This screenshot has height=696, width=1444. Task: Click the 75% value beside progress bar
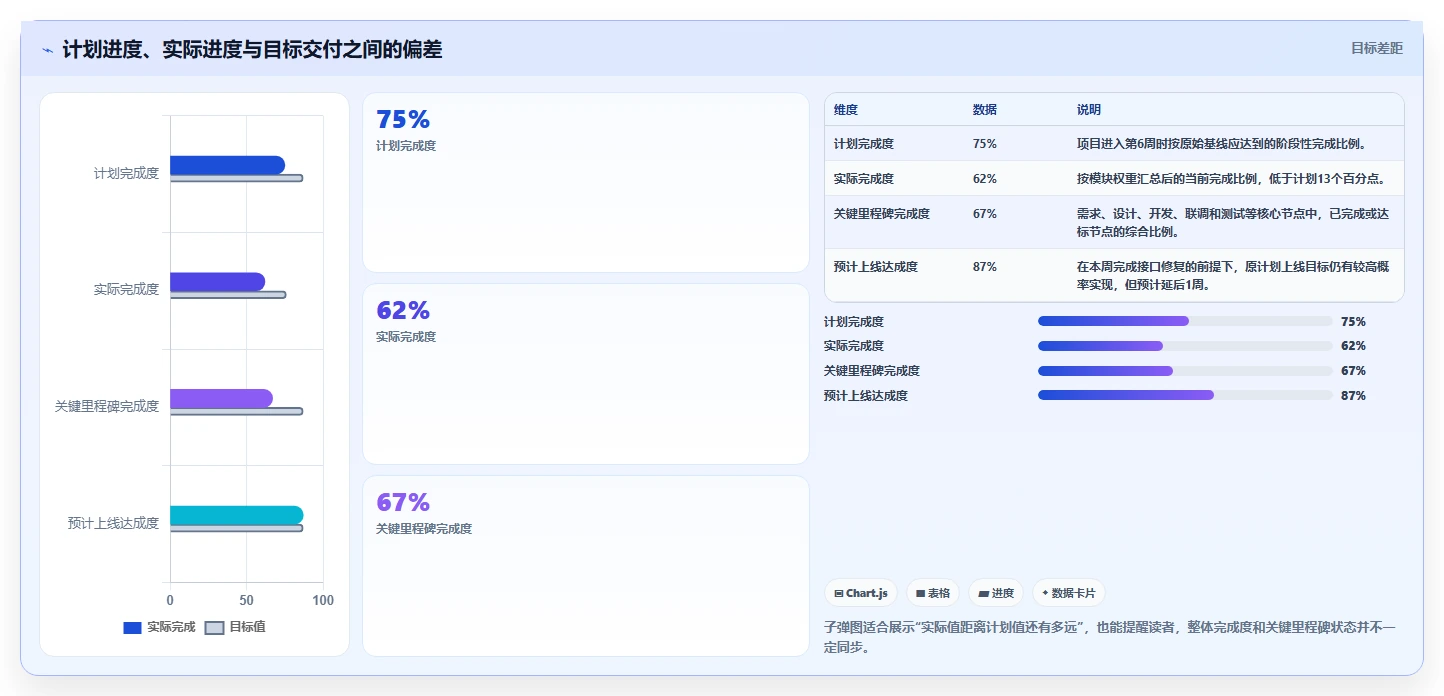pyautogui.click(x=1353, y=322)
